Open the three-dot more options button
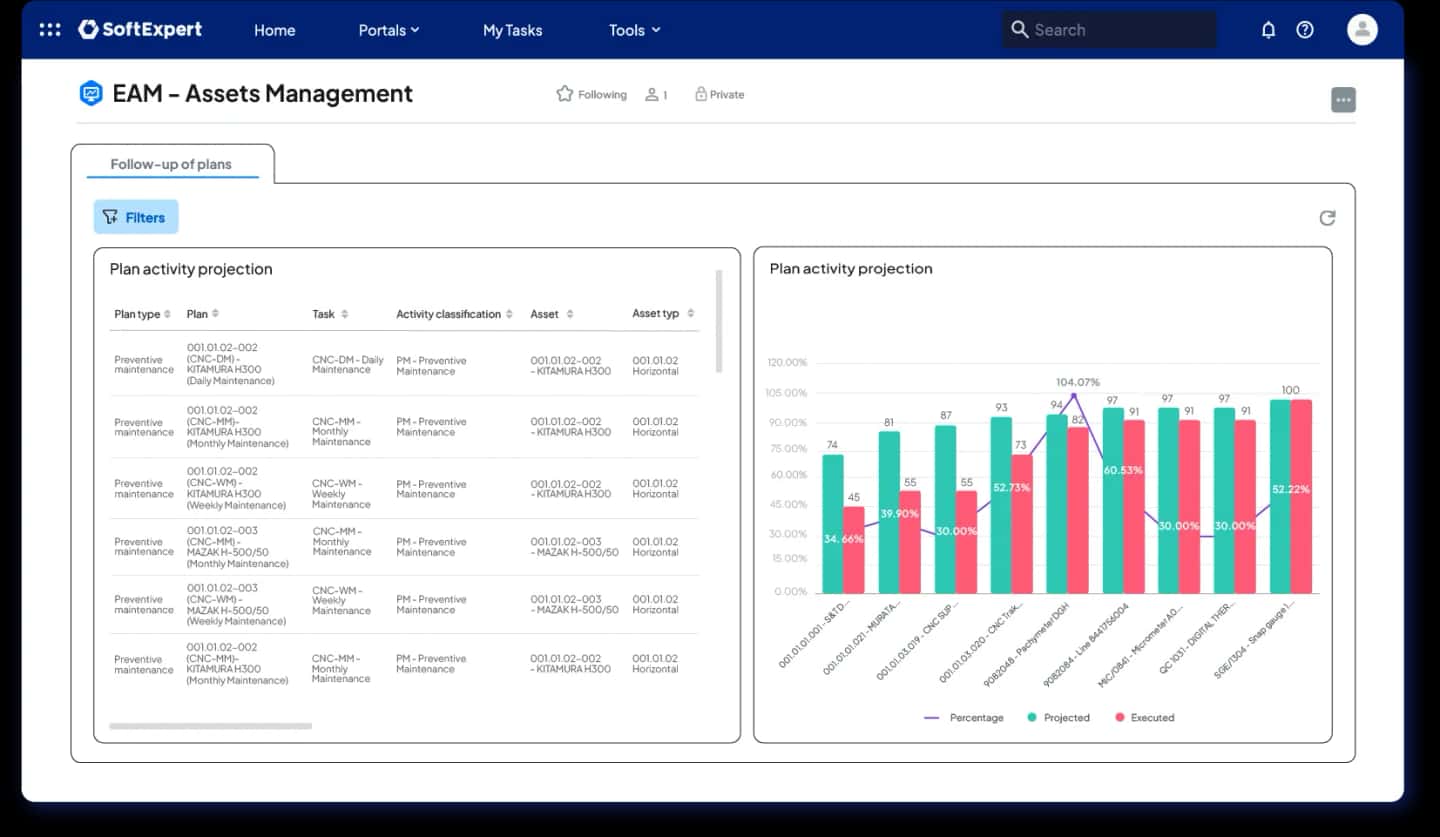The height and width of the screenshot is (837, 1440). 1343,100
